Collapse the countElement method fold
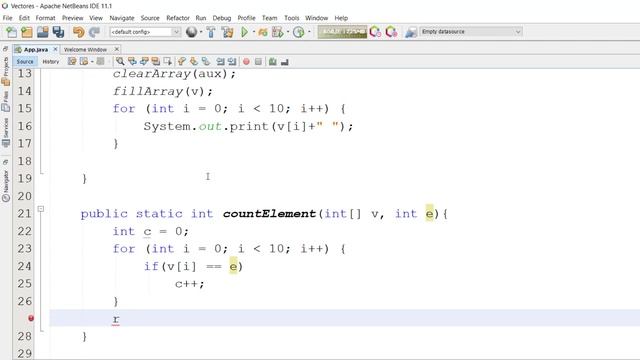The height and width of the screenshot is (360, 640). pyautogui.click(x=41, y=209)
